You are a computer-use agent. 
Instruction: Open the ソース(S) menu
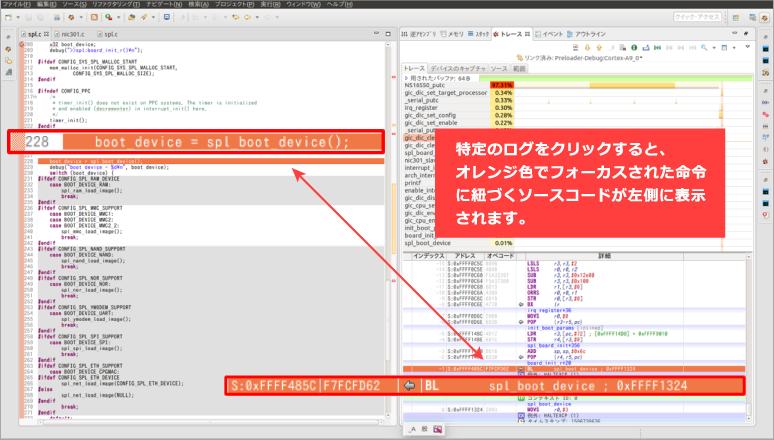tap(75, 4)
